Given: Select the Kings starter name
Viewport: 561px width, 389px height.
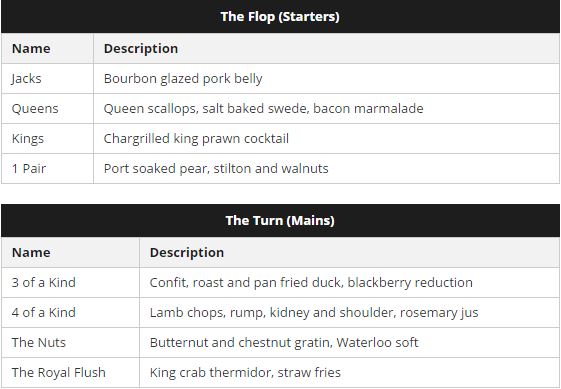Looking at the screenshot, I should pos(28,139).
